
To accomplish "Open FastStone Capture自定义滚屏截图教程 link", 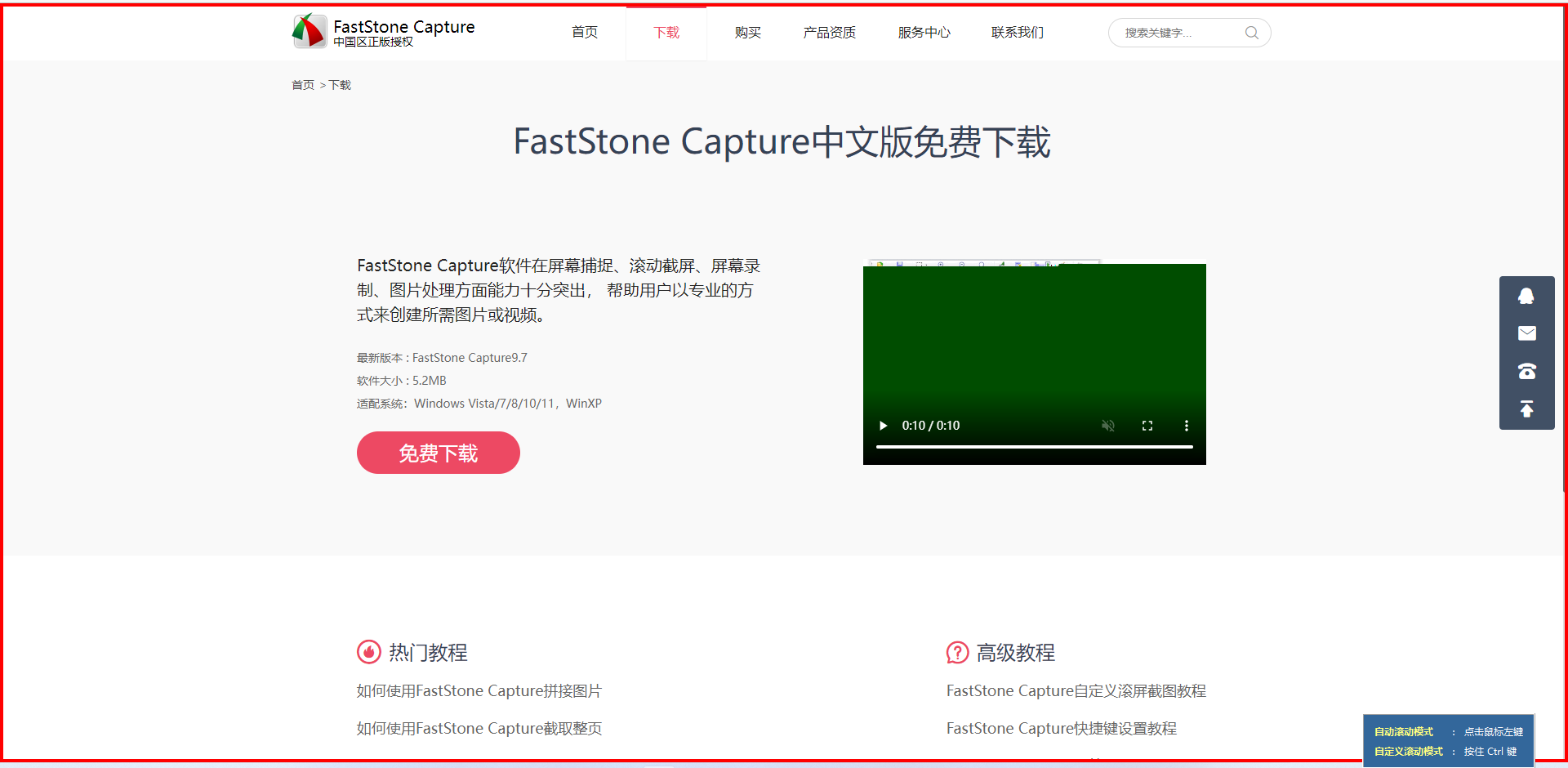I will click(1076, 691).
